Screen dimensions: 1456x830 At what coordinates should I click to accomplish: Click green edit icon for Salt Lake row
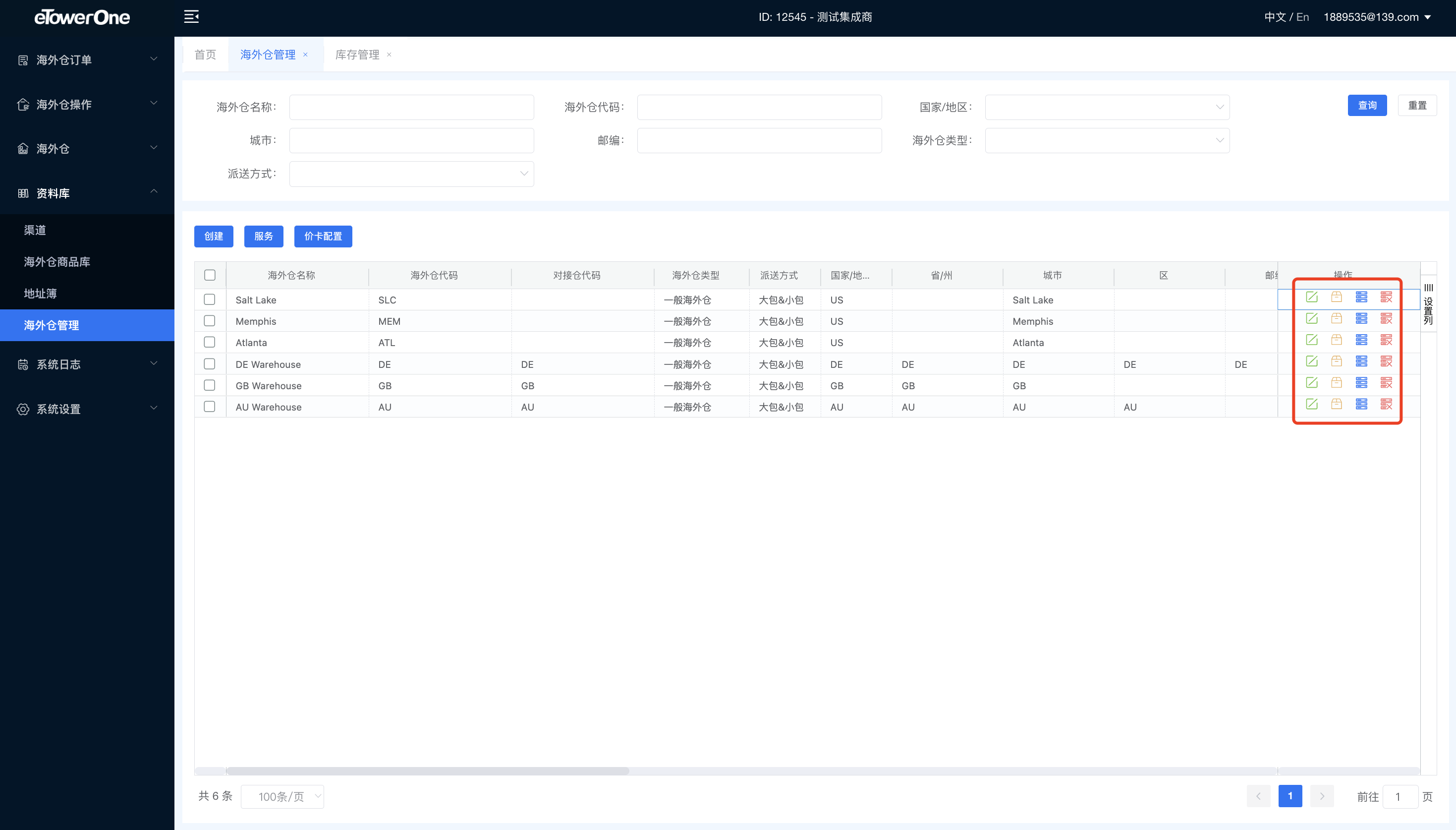1311,297
